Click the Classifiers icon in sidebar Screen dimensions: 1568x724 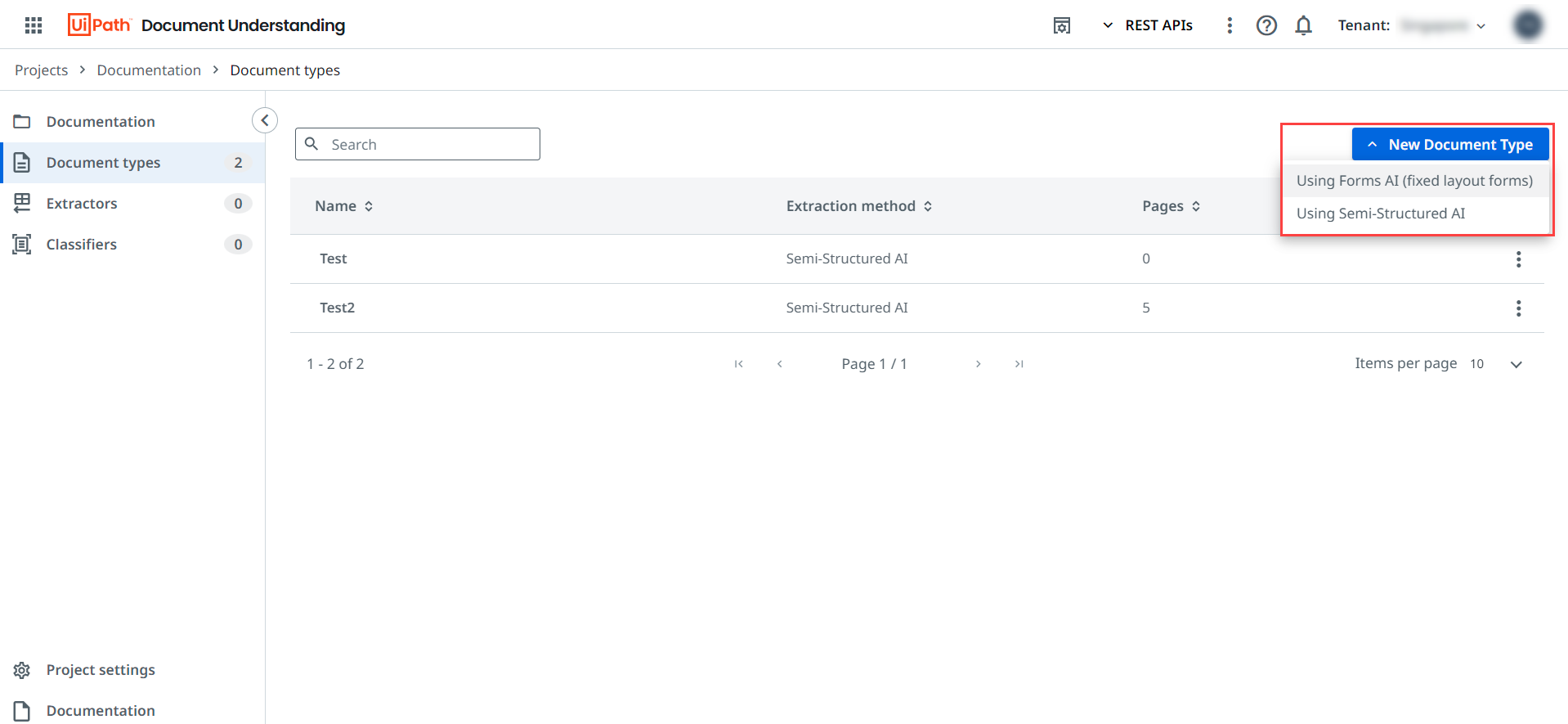pos(22,244)
